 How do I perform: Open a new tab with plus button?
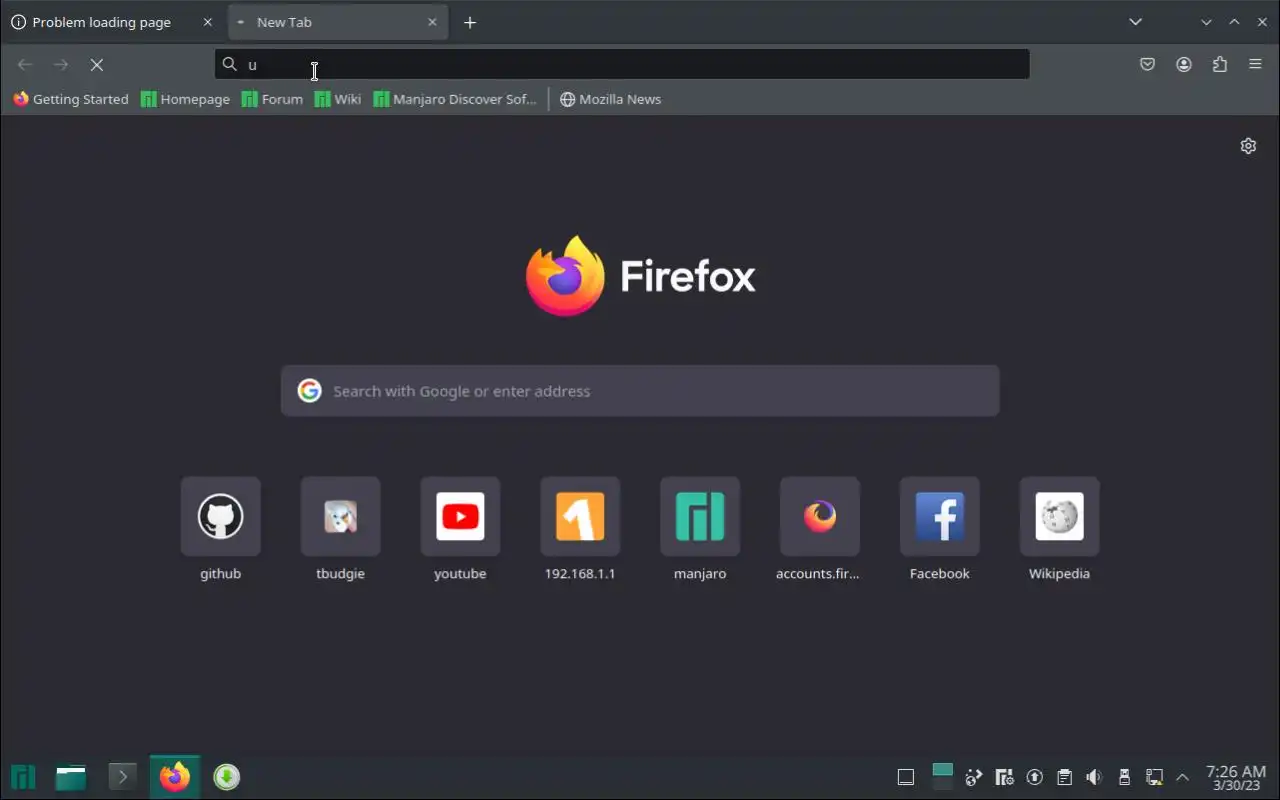(470, 22)
